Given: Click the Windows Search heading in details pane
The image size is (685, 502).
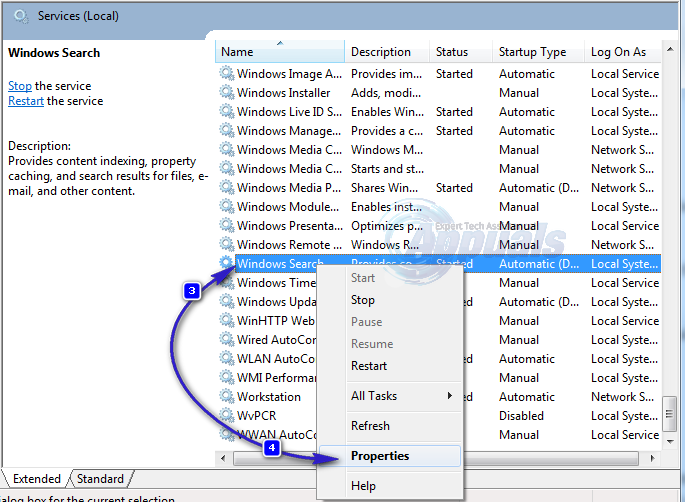Looking at the screenshot, I should pyautogui.click(x=54, y=53).
